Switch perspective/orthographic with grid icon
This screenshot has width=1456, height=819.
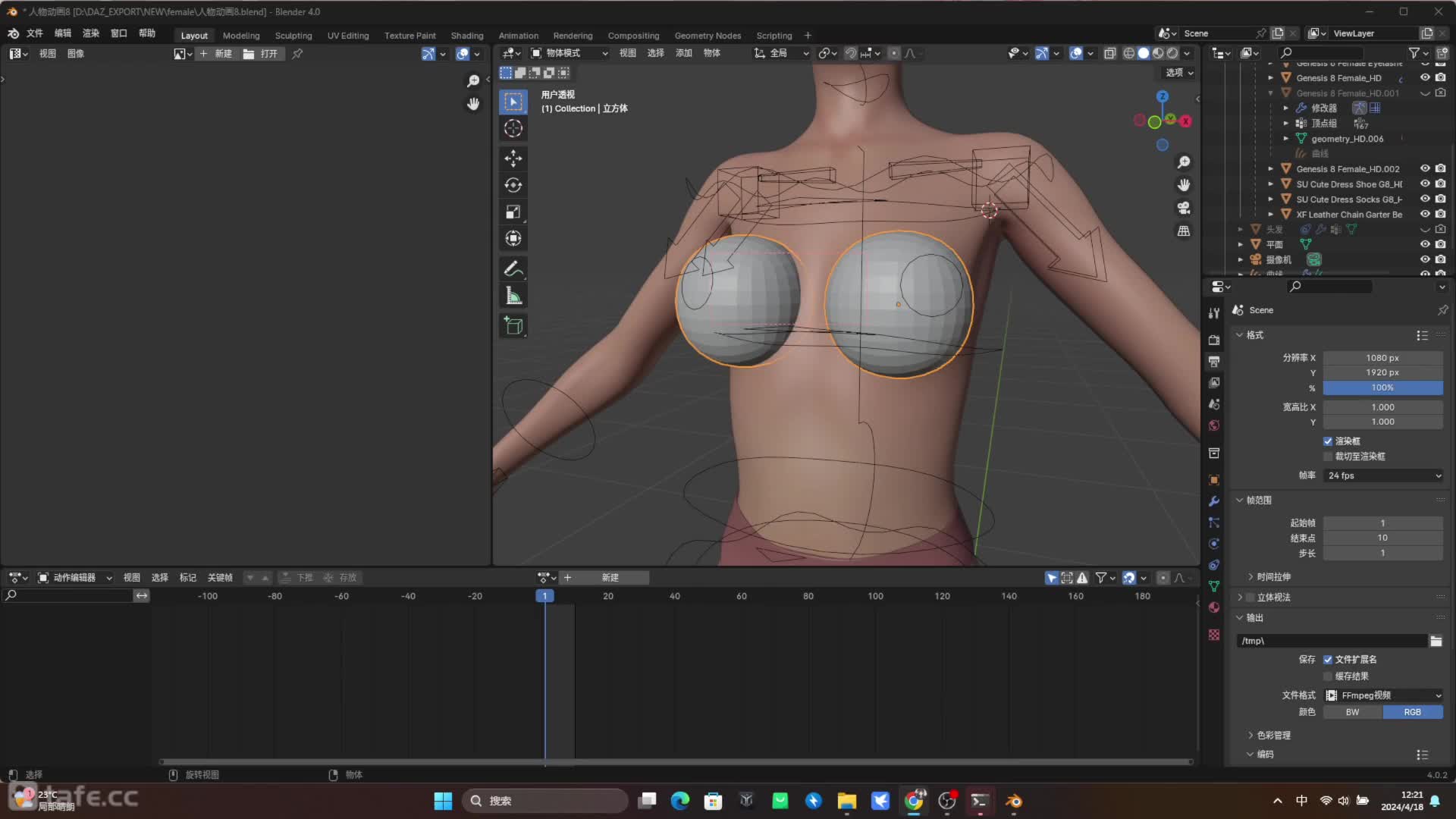click(1183, 231)
